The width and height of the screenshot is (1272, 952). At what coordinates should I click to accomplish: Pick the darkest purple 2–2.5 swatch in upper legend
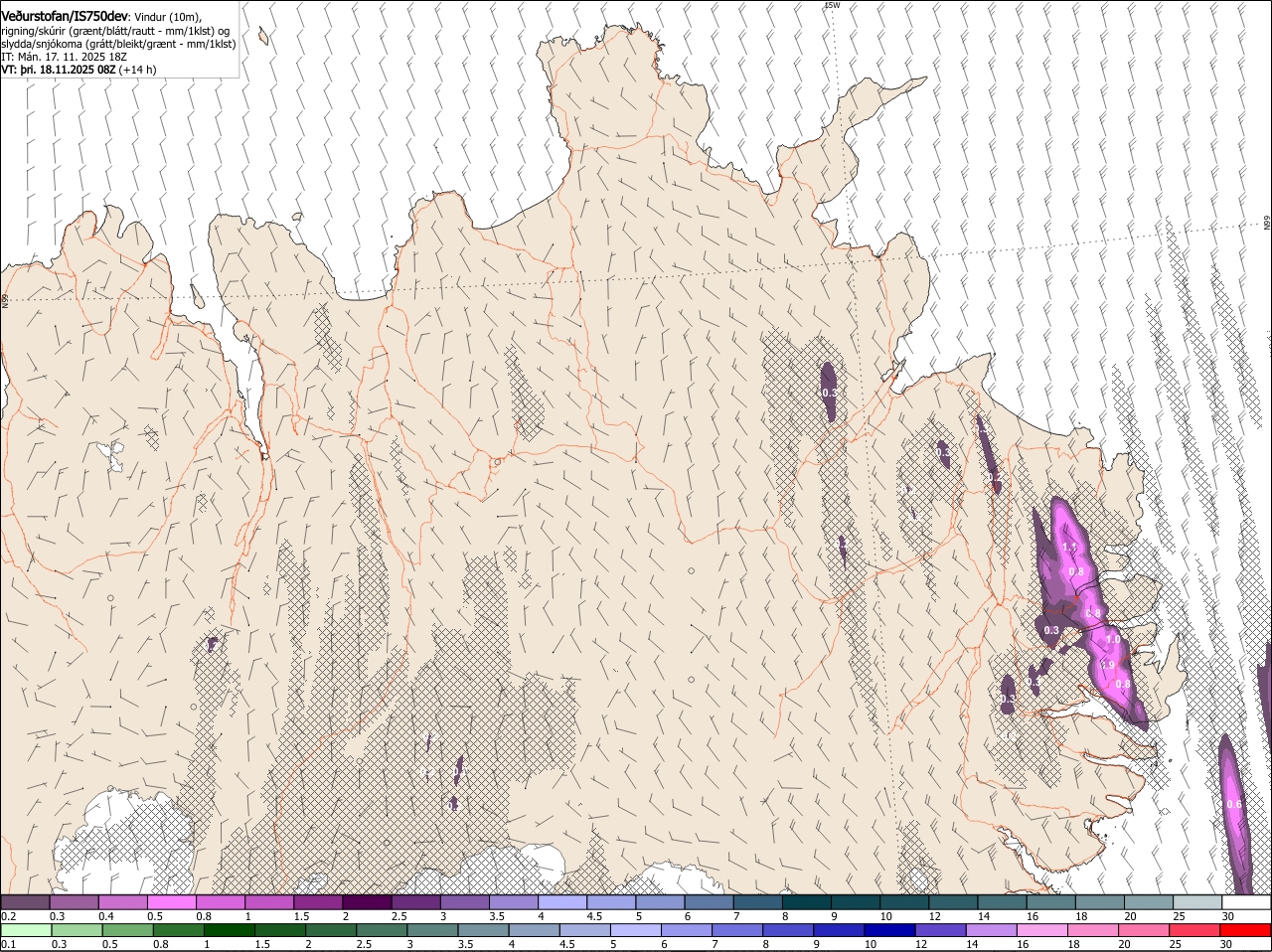coord(367,902)
